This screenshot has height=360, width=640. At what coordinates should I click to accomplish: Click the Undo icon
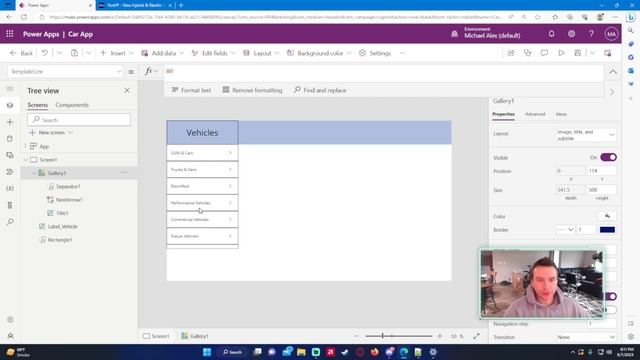click(x=45, y=53)
